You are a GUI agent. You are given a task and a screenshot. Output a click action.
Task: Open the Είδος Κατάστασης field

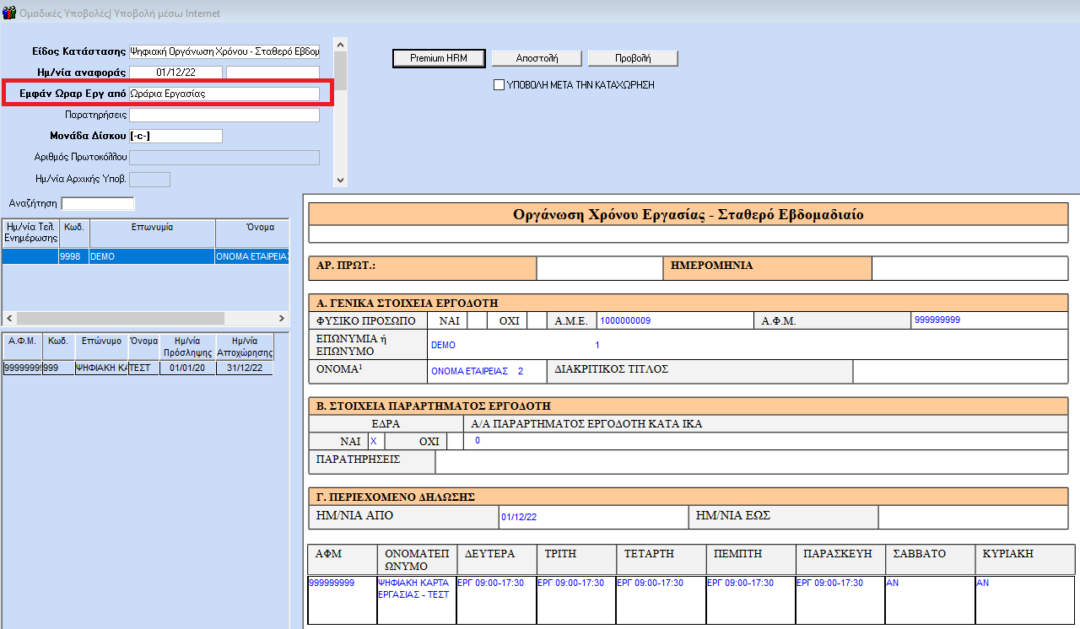click(224, 51)
